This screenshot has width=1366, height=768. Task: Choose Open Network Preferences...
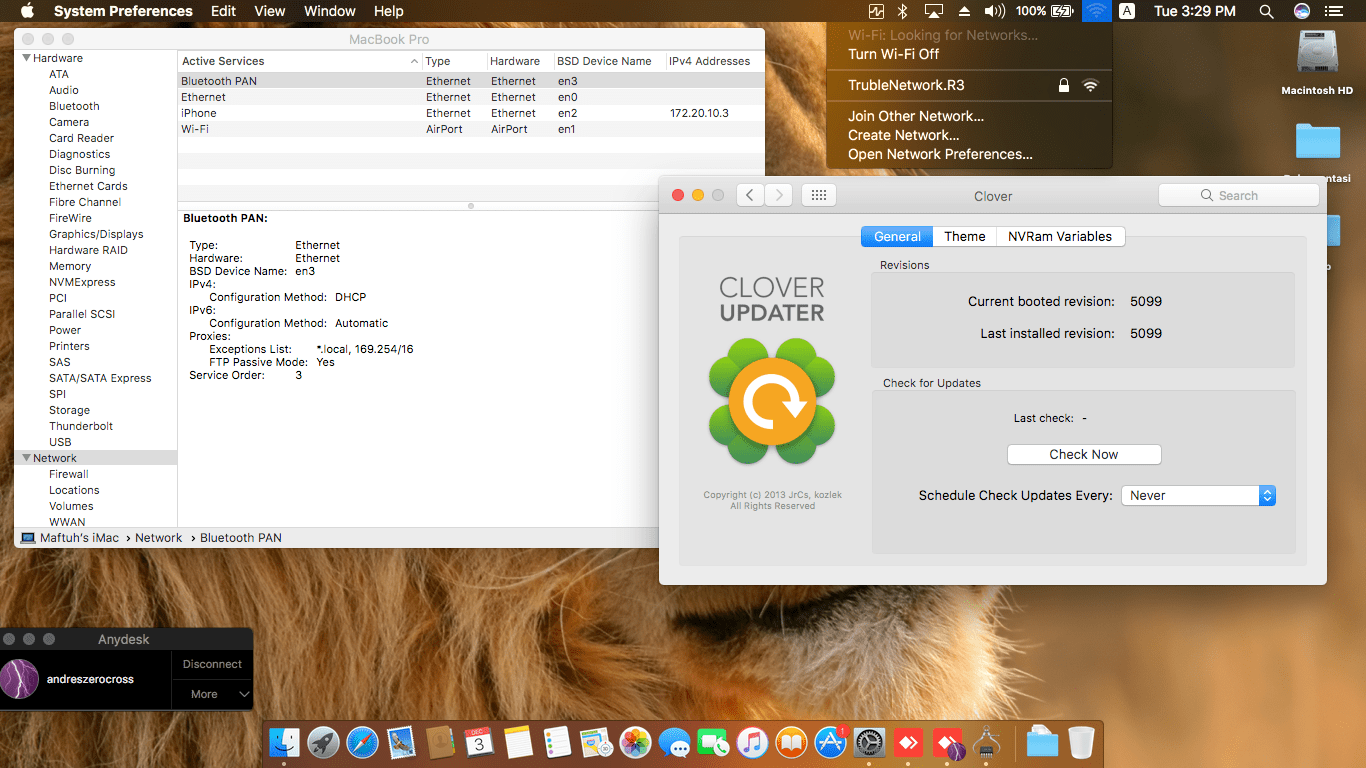(x=970, y=154)
